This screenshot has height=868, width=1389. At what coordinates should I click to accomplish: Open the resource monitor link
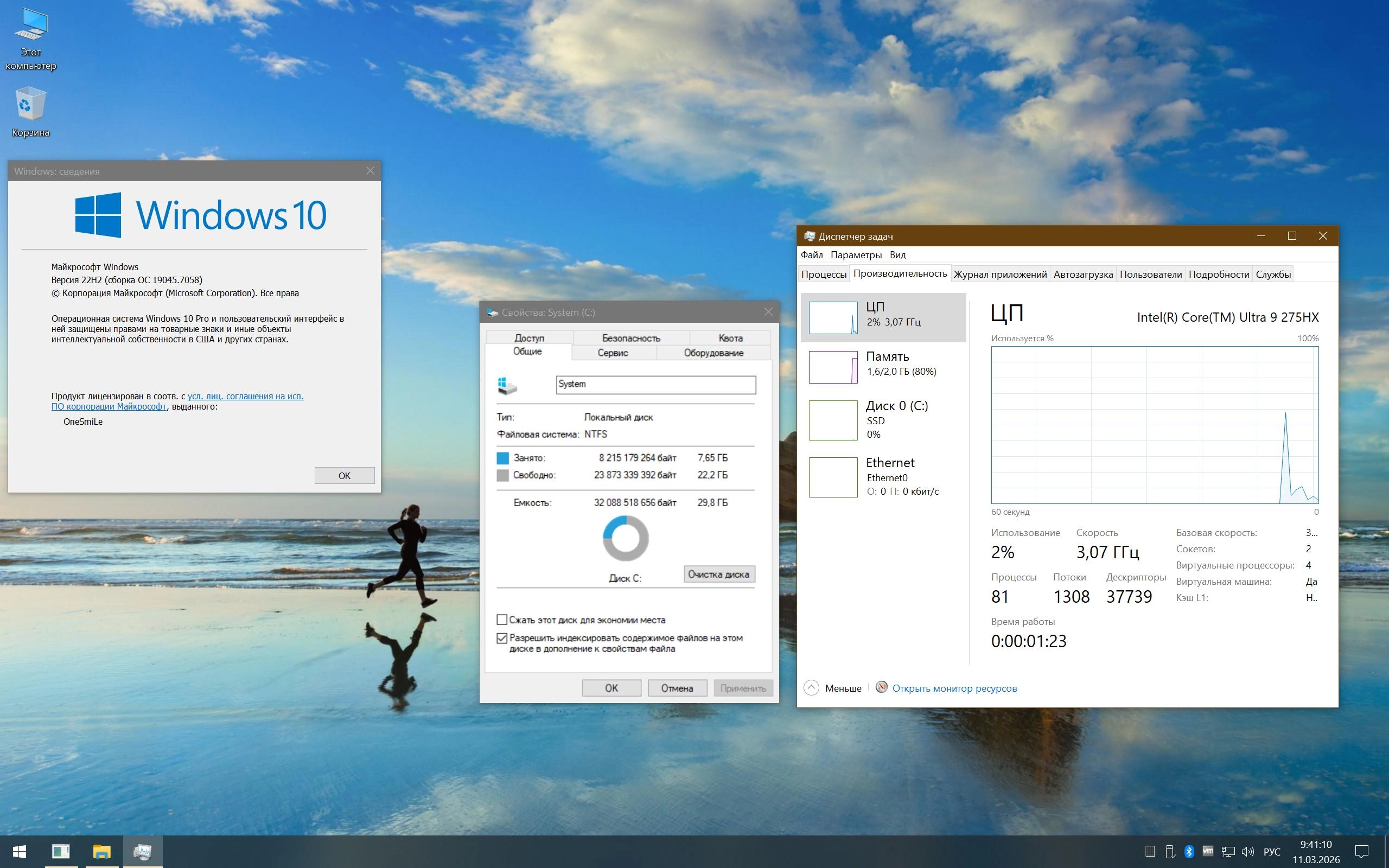pyautogui.click(x=954, y=688)
